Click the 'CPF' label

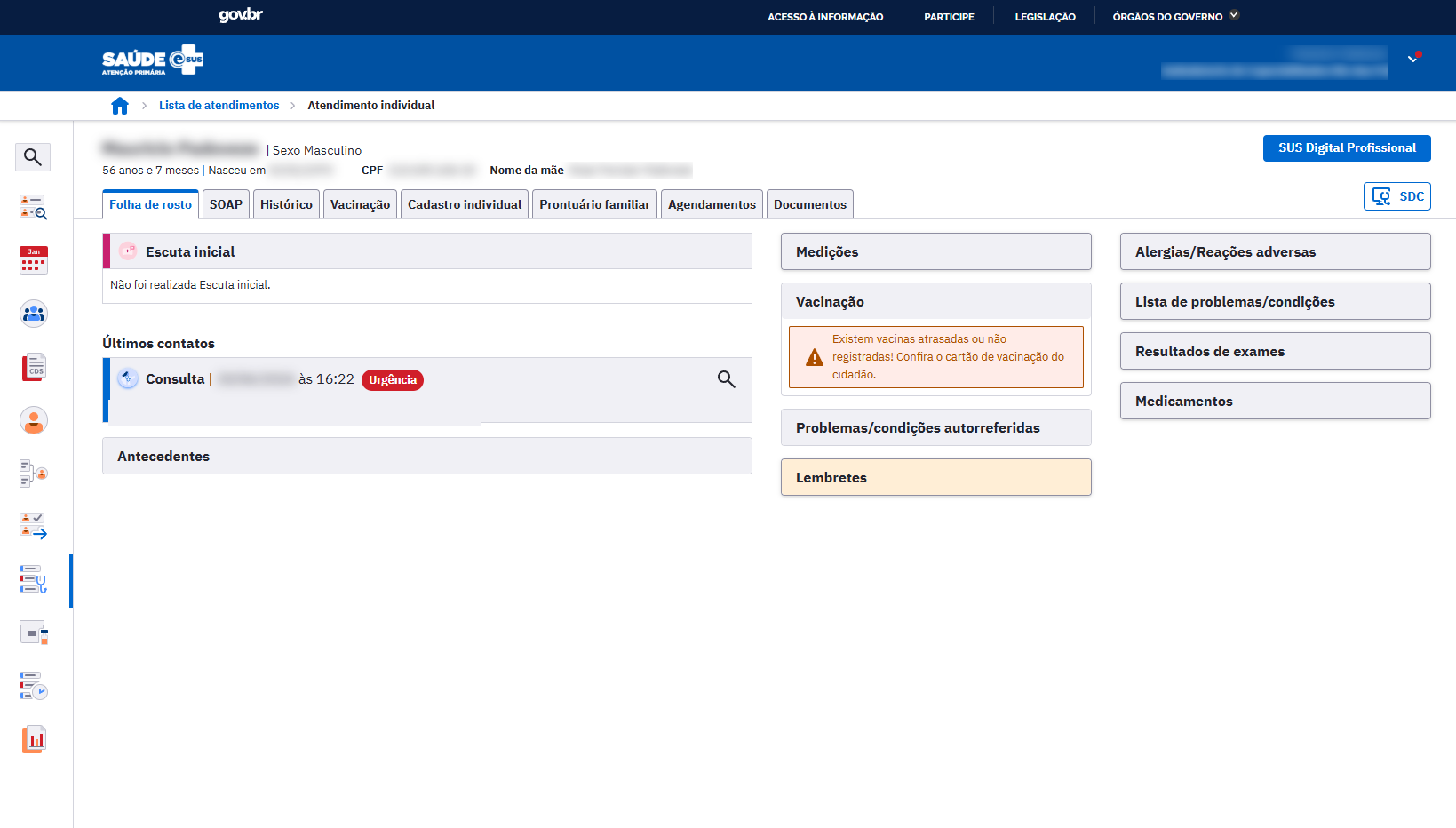372,171
